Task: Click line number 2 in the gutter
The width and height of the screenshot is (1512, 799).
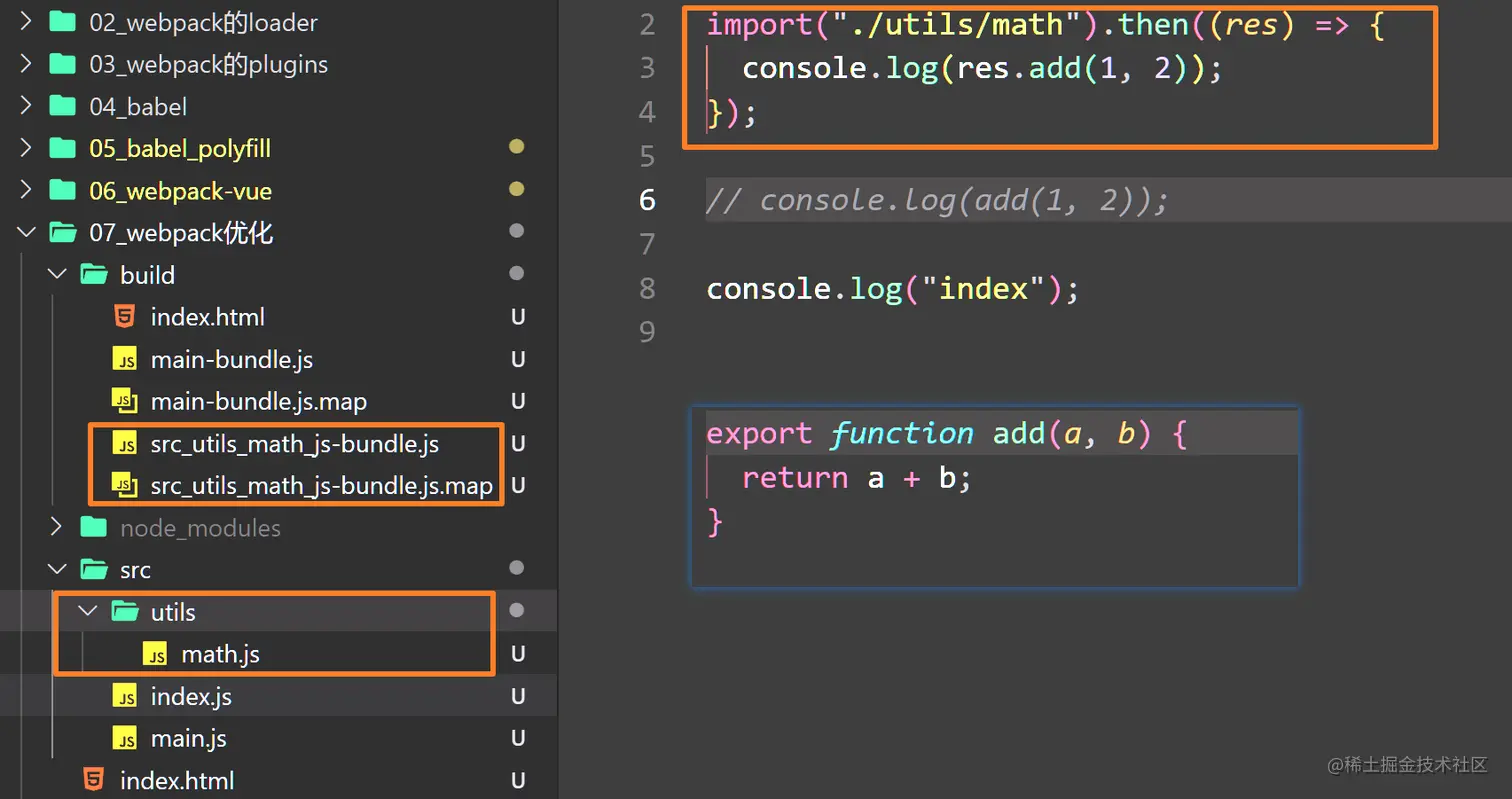Action: pyautogui.click(x=647, y=24)
